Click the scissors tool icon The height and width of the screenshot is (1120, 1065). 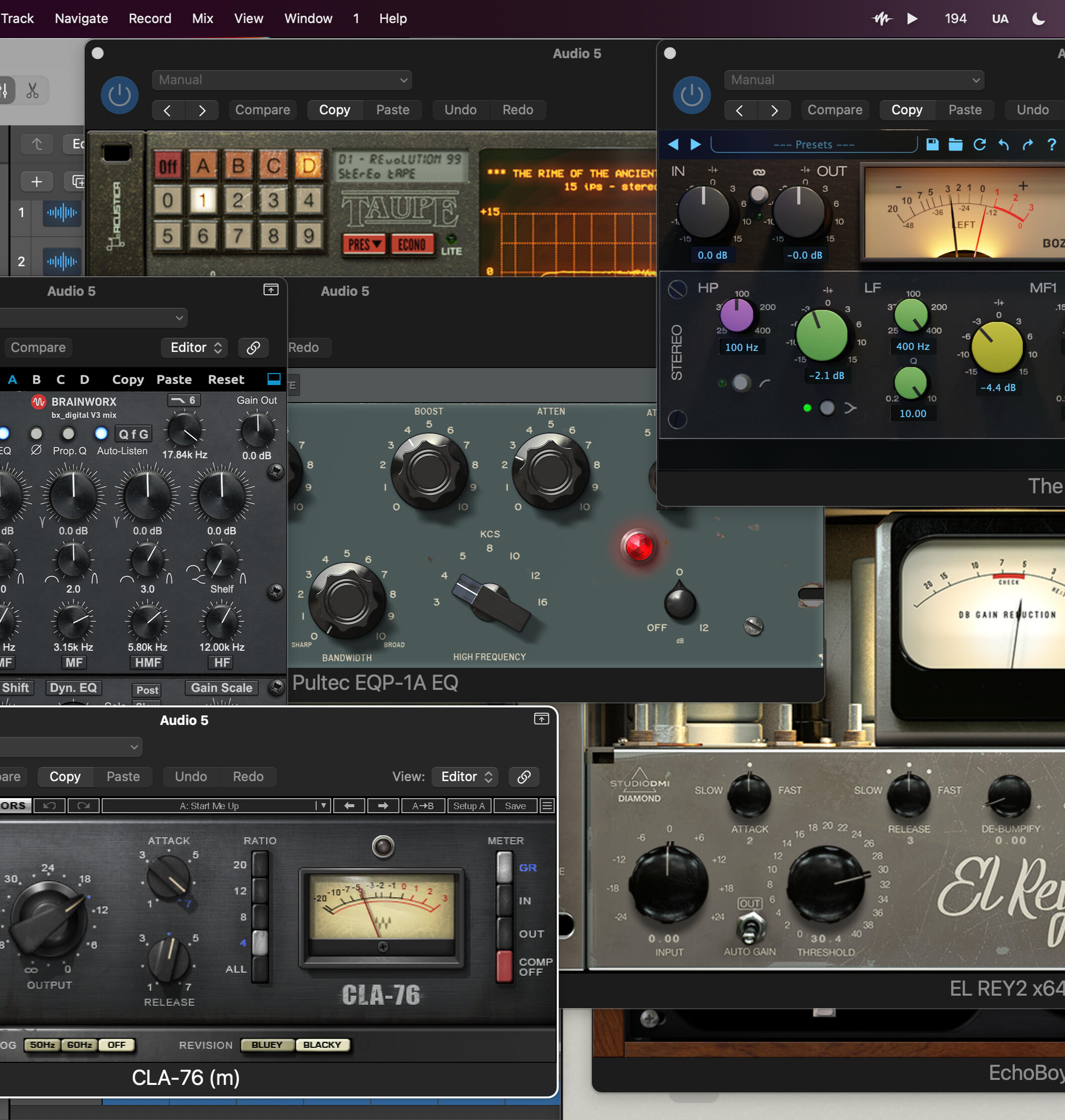33,90
